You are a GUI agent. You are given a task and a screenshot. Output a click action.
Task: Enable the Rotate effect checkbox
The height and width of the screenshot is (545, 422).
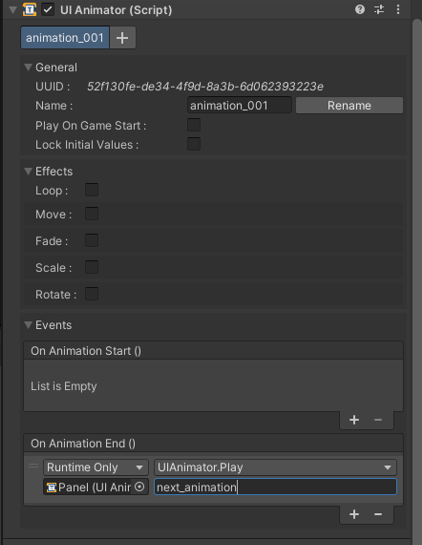92,294
